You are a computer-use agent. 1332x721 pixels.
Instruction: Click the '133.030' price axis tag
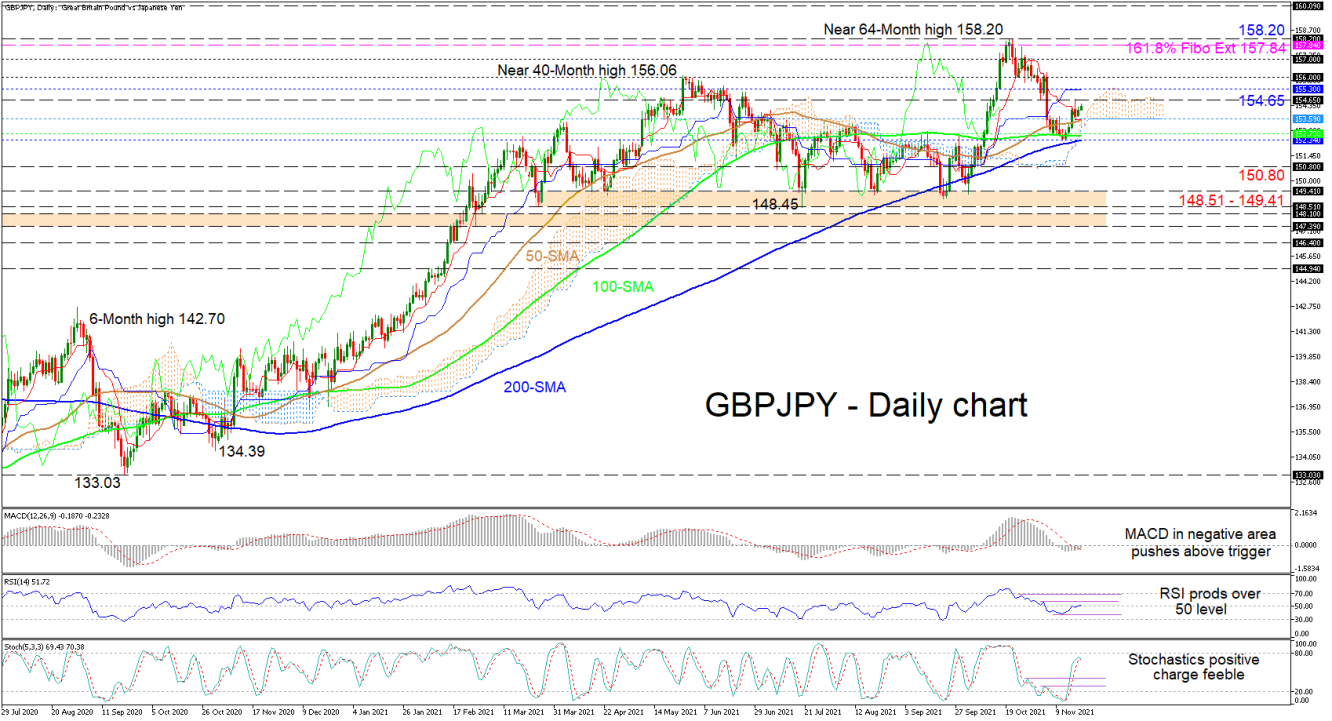click(1307, 475)
